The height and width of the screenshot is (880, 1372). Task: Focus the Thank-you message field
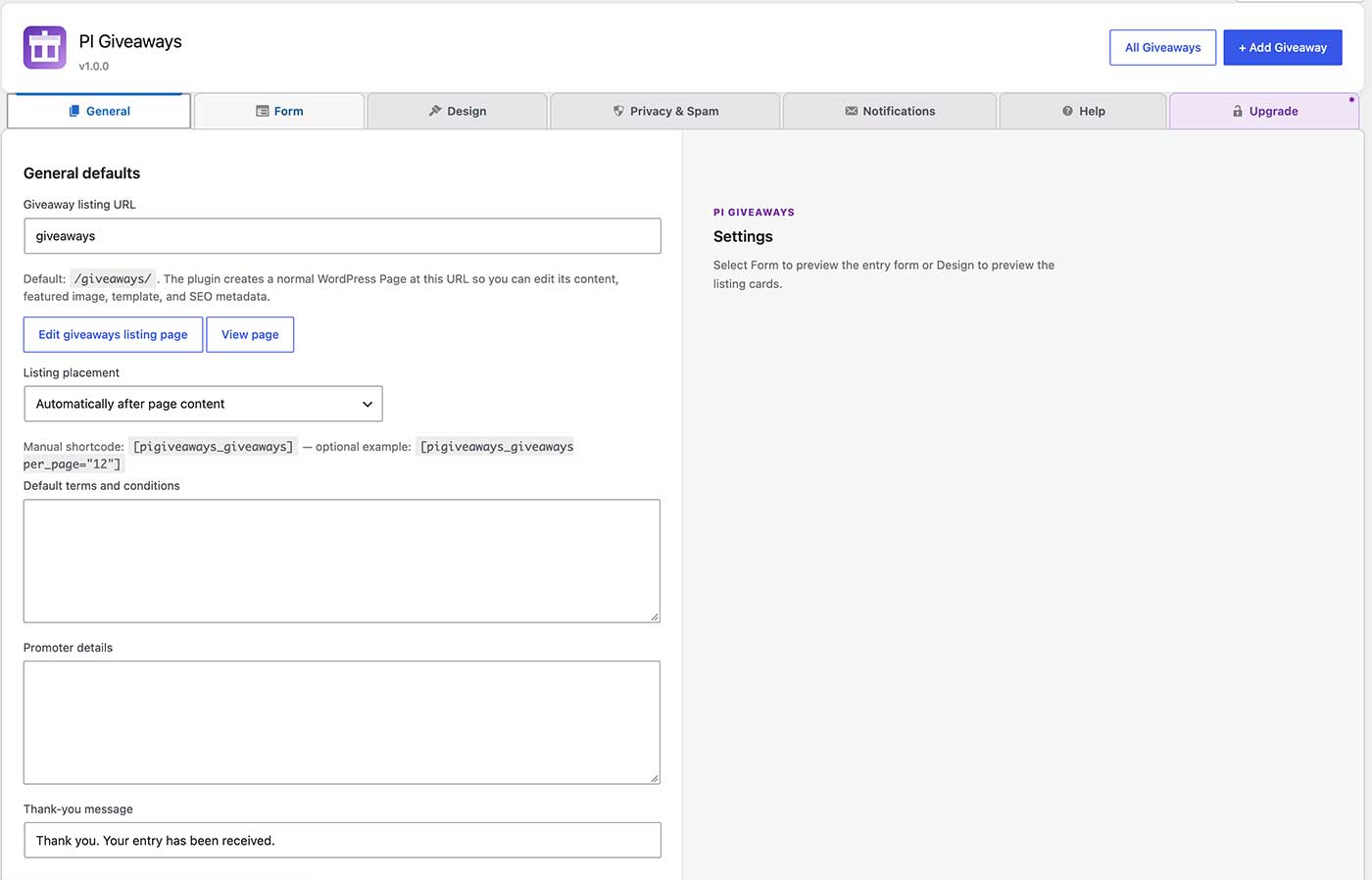(x=342, y=840)
